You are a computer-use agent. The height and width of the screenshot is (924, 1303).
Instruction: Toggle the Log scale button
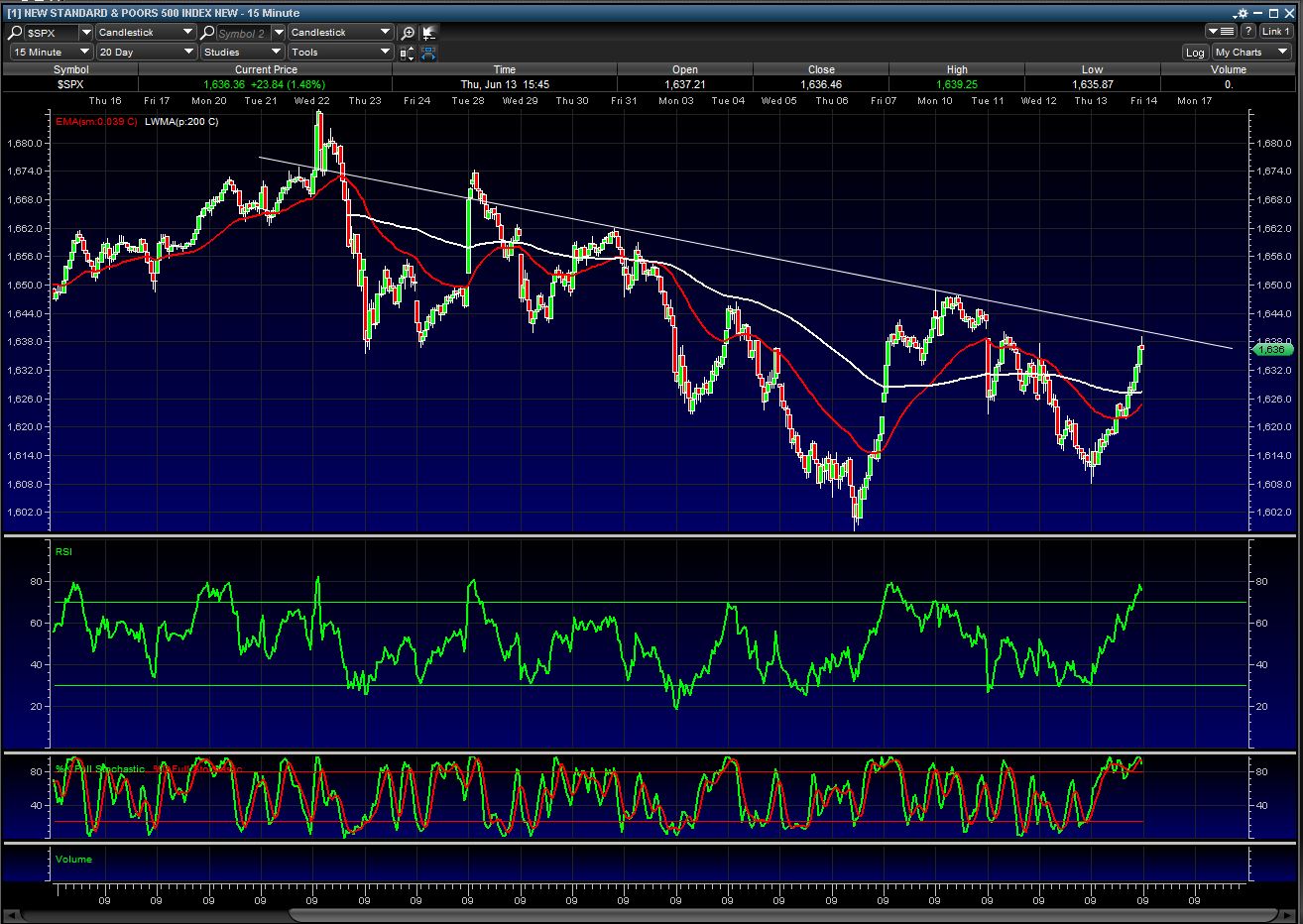coord(1195,52)
